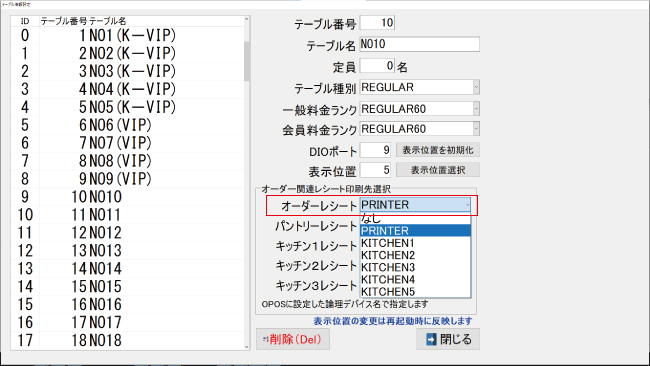Screen dimensions: 650x366
Task: Click the 表示位置を初期化 button
Action: [438, 150]
